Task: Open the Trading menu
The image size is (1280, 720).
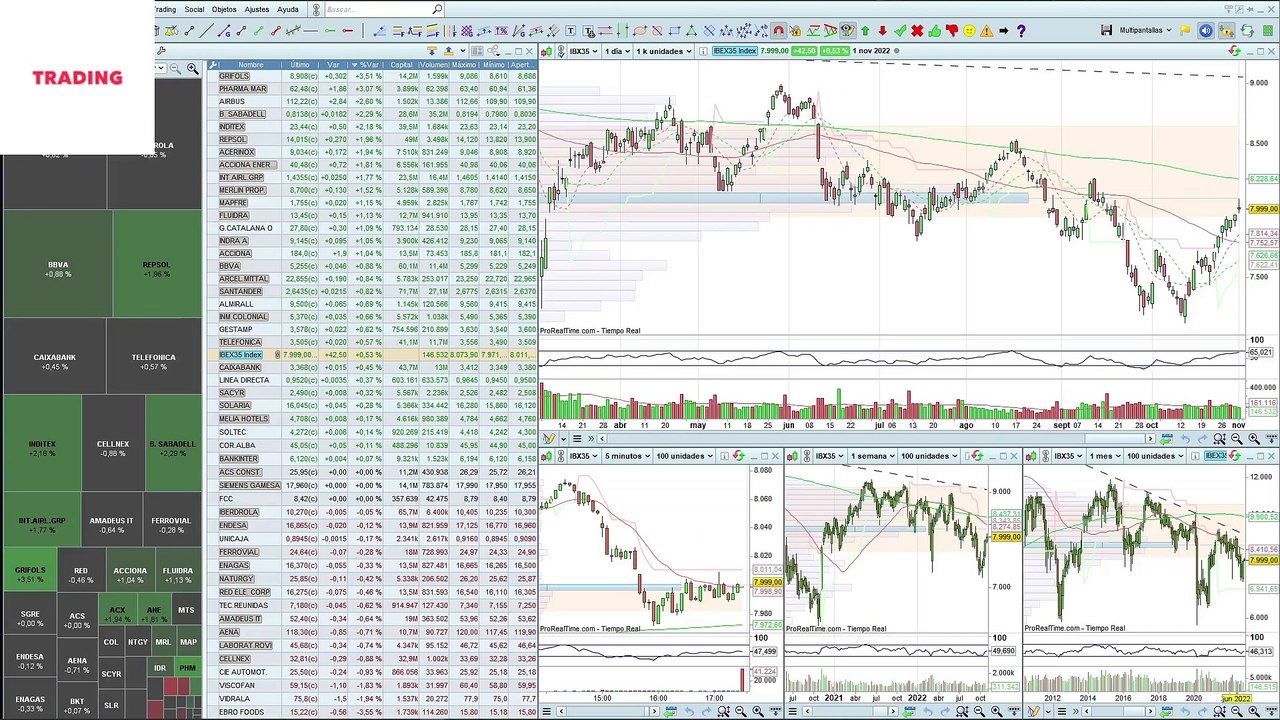Action: click(x=164, y=10)
